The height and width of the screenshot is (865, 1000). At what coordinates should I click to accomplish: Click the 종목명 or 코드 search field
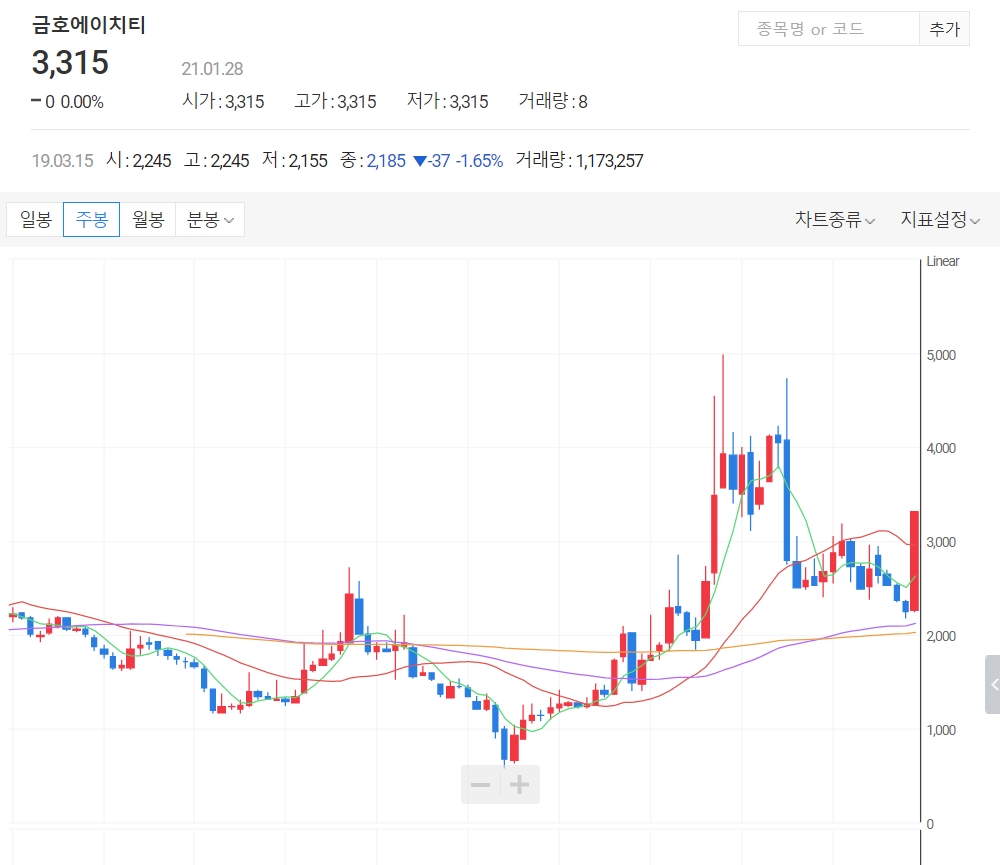[828, 29]
